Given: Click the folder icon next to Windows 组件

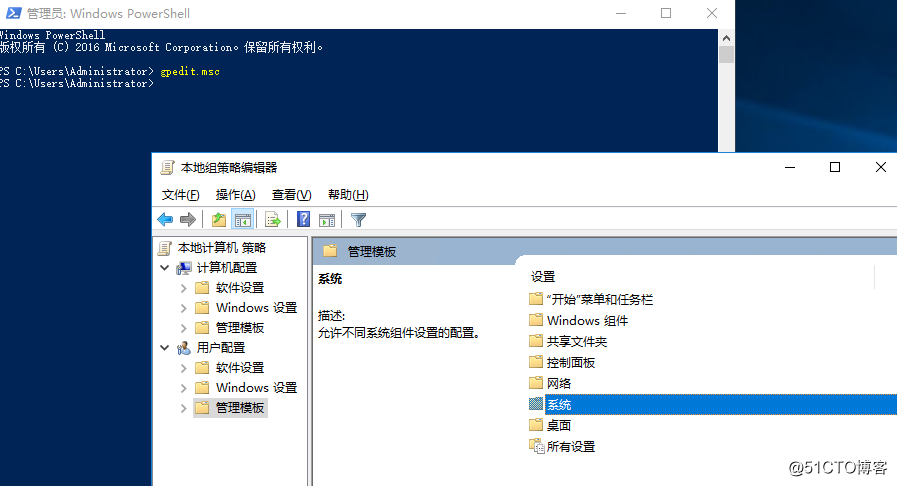Looking at the screenshot, I should coord(536,320).
